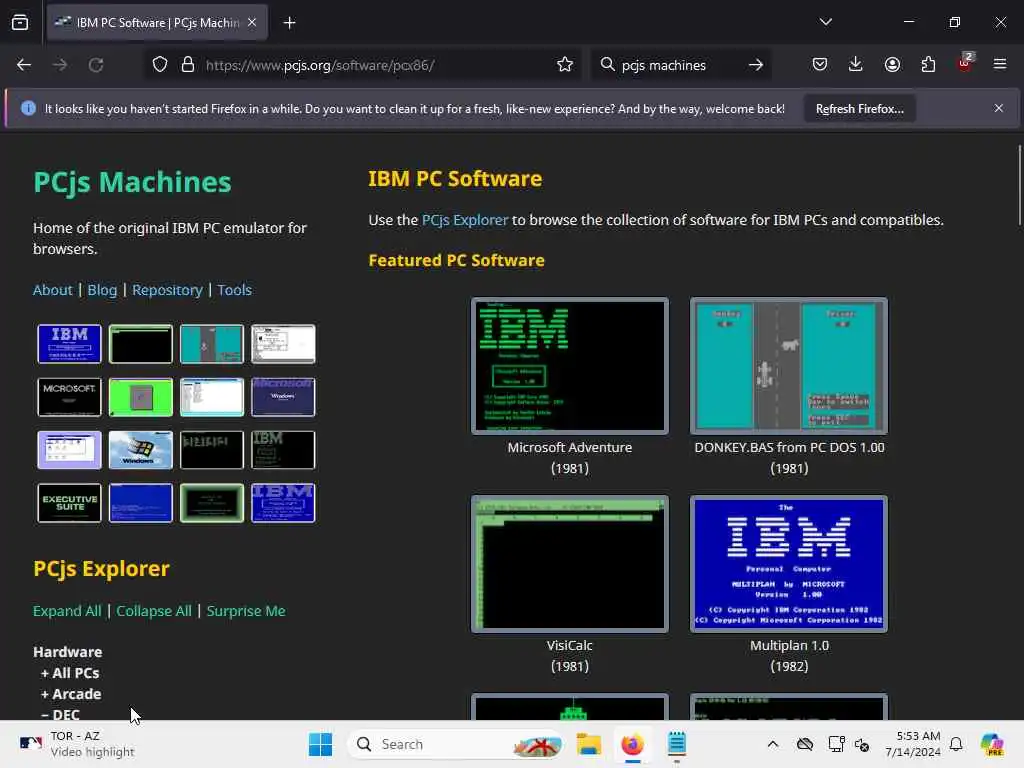
Task: Click the 'DONKEY.BAS from PC DOS 1.00' caption
Action: pos(789,447)
